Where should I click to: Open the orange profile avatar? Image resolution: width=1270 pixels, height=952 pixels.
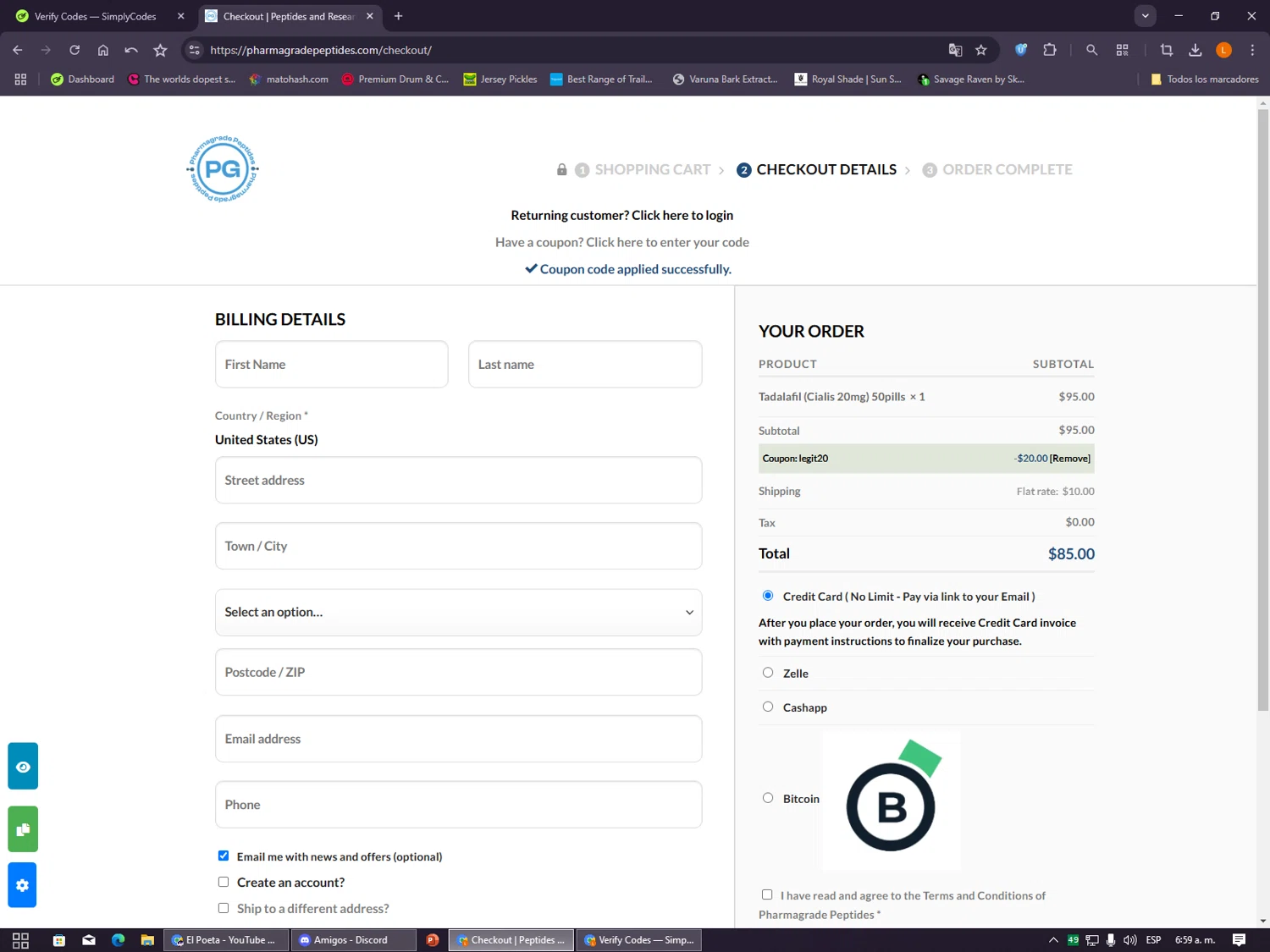[x=1223, y=50]
